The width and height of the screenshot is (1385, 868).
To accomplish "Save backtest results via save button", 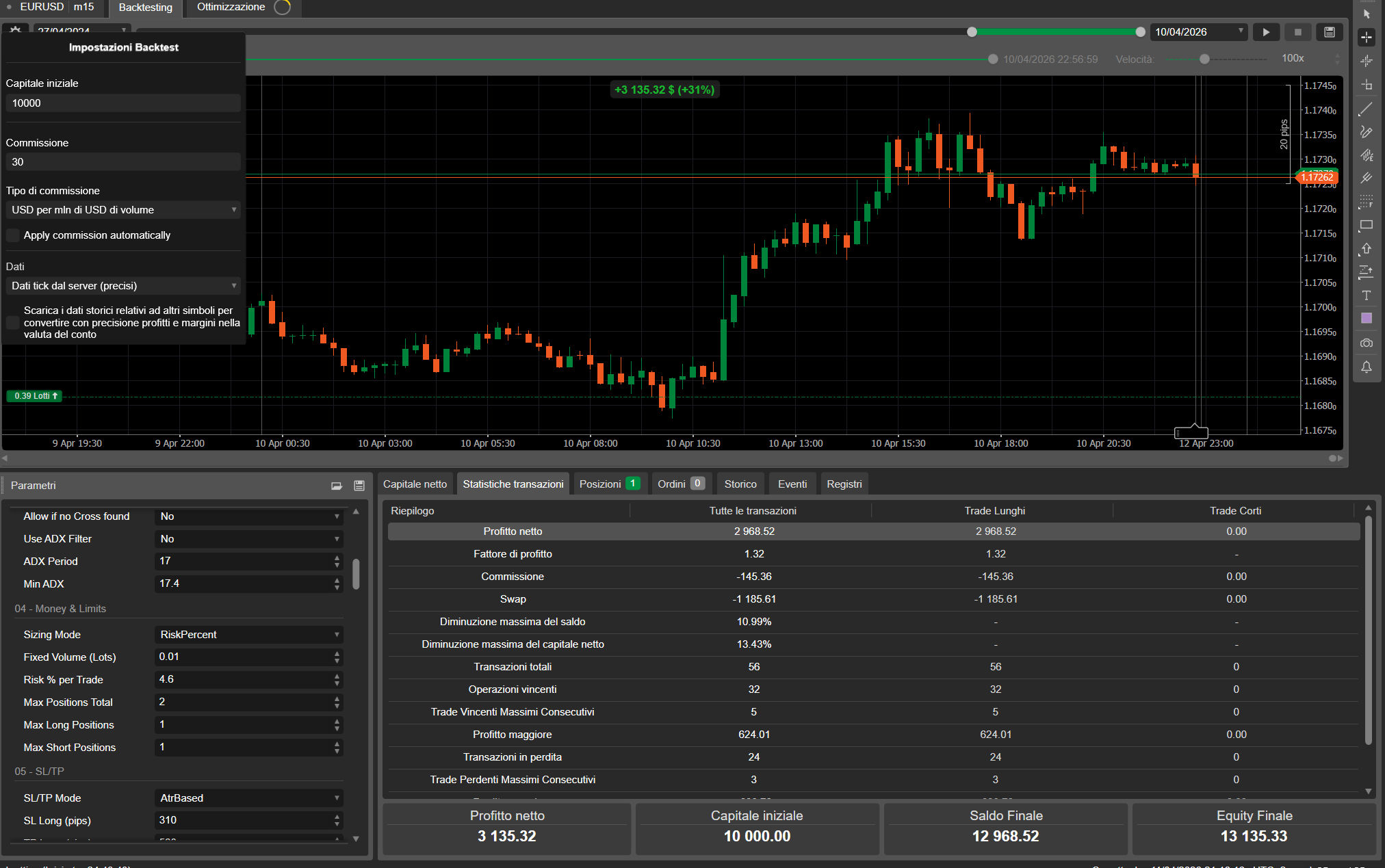I will pos(1329,31).
